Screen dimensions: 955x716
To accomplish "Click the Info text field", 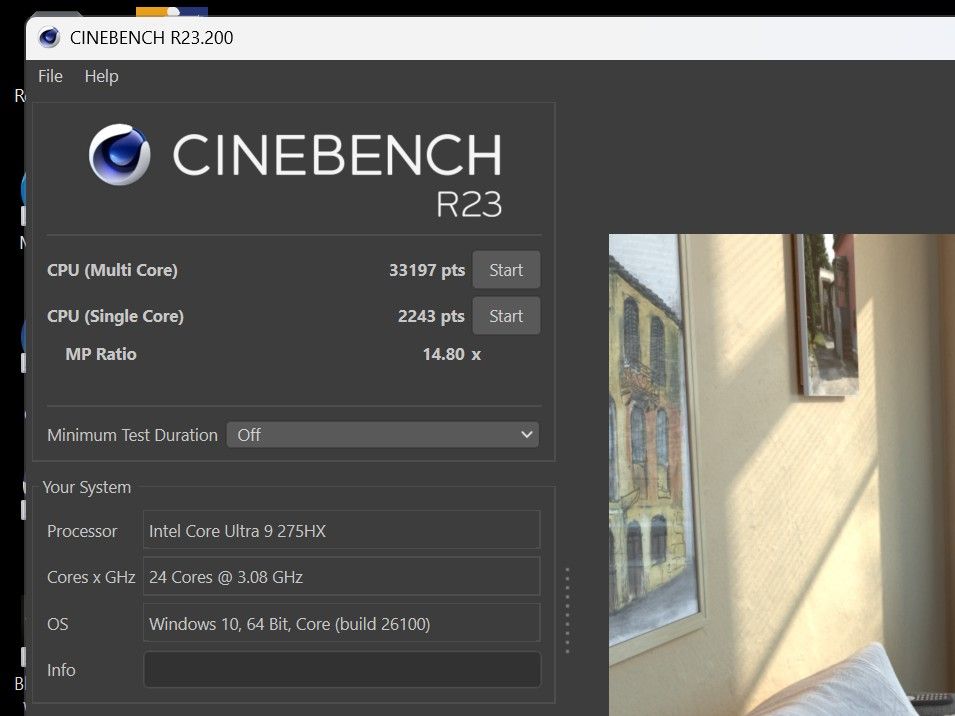I will (x=341, y=670).
